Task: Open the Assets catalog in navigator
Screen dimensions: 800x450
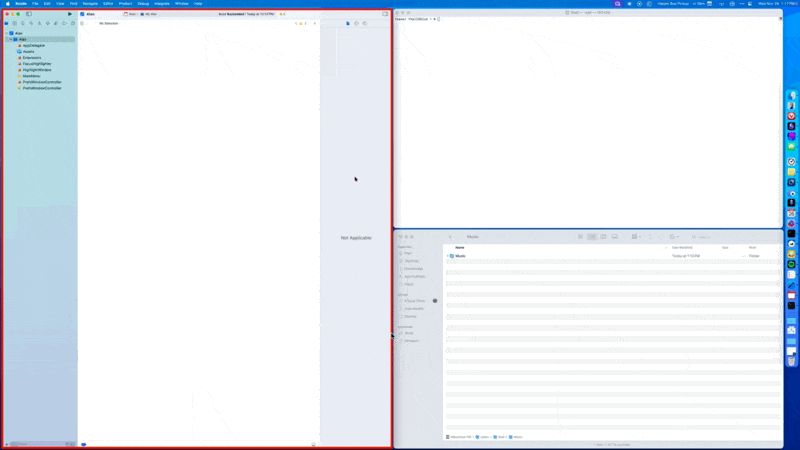Action: [28, 52]
